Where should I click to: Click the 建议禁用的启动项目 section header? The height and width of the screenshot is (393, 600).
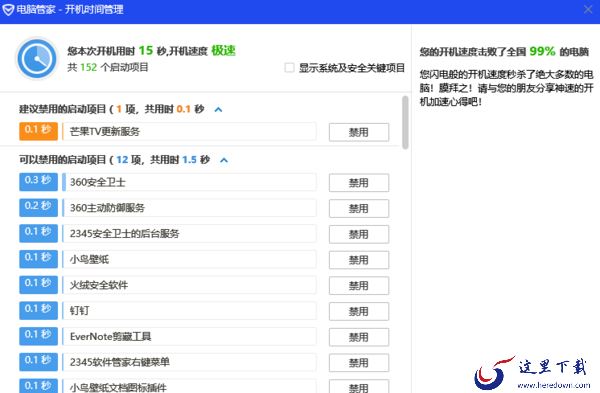[x=112, y=109]
